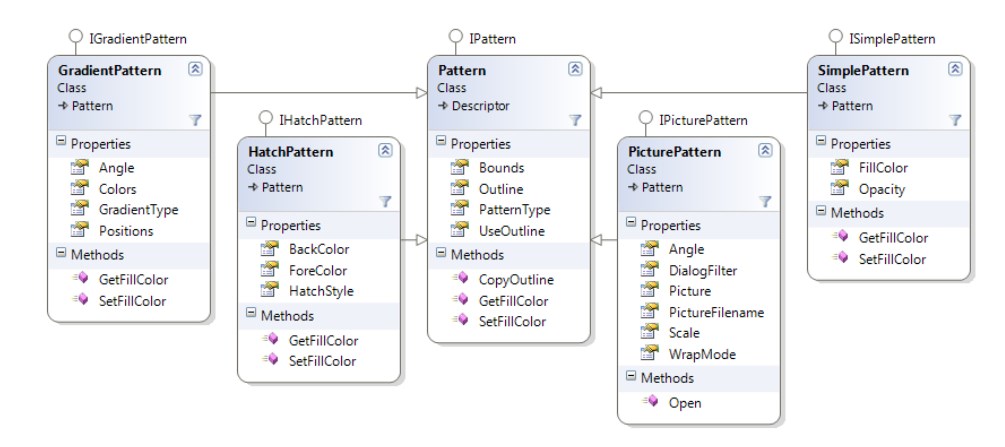
Task: Collapse Methods section in Pattern class
Action: click(443, 255)
